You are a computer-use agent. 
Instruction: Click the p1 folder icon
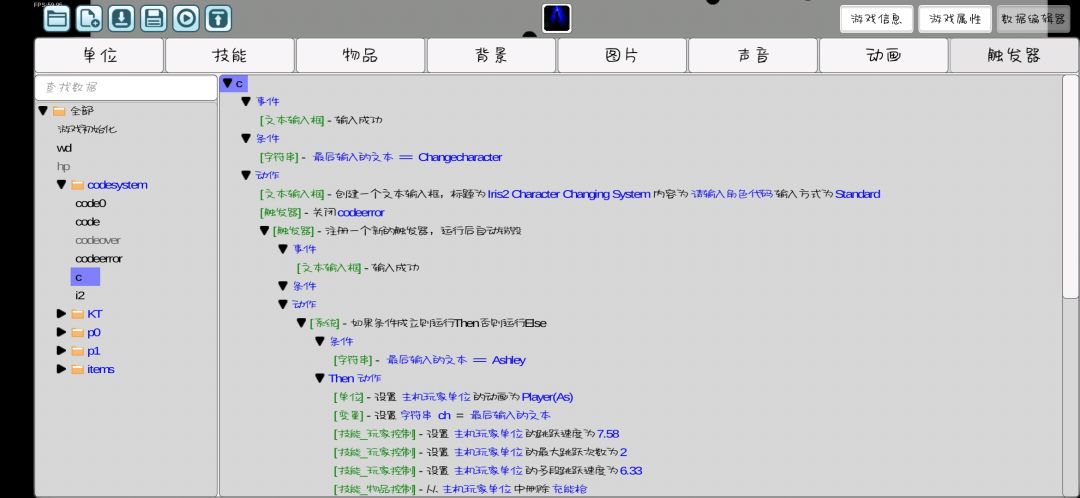point(77,351)
